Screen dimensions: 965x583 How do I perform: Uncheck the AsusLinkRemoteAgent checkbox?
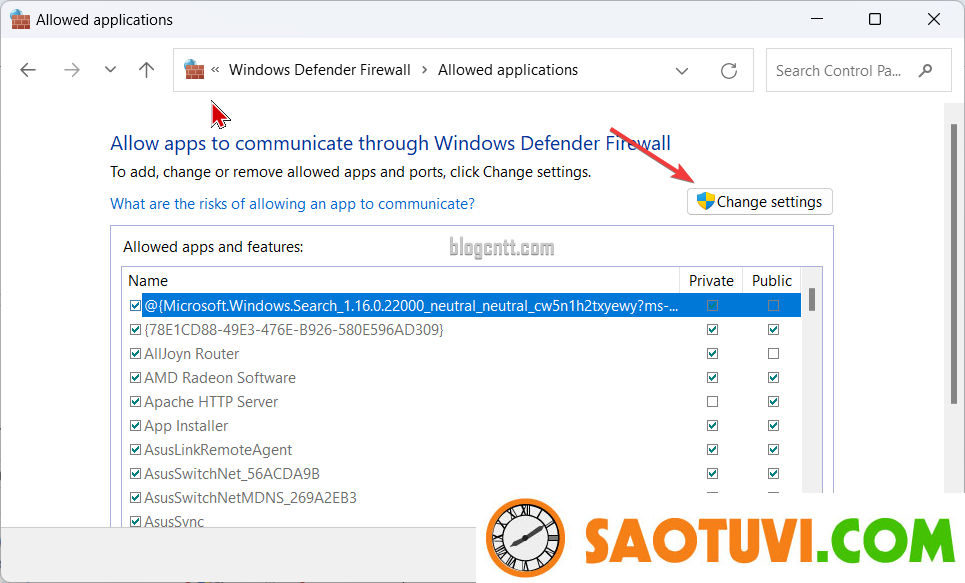coord(135,449)
